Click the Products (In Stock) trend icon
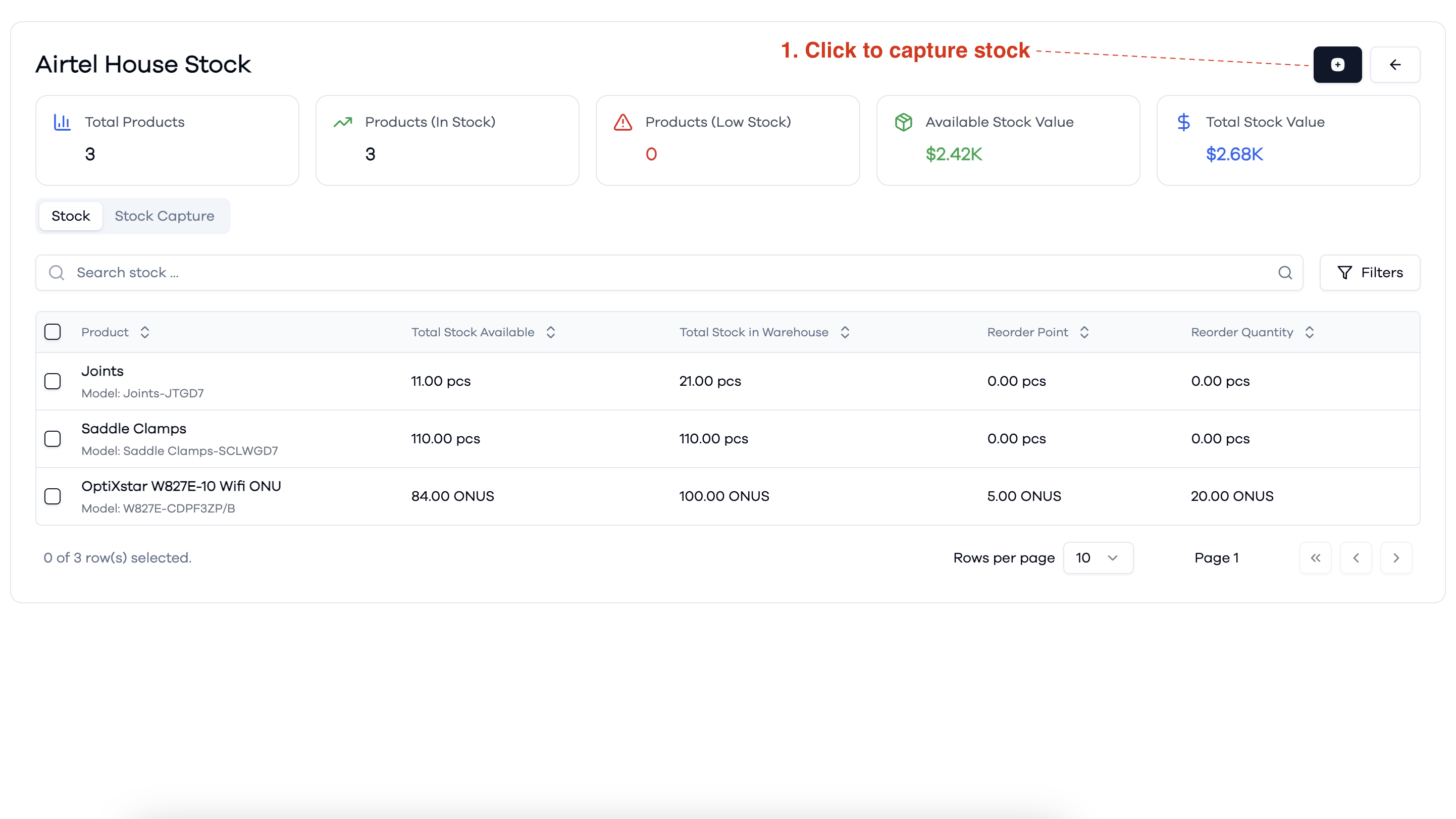 pos(342,122)
